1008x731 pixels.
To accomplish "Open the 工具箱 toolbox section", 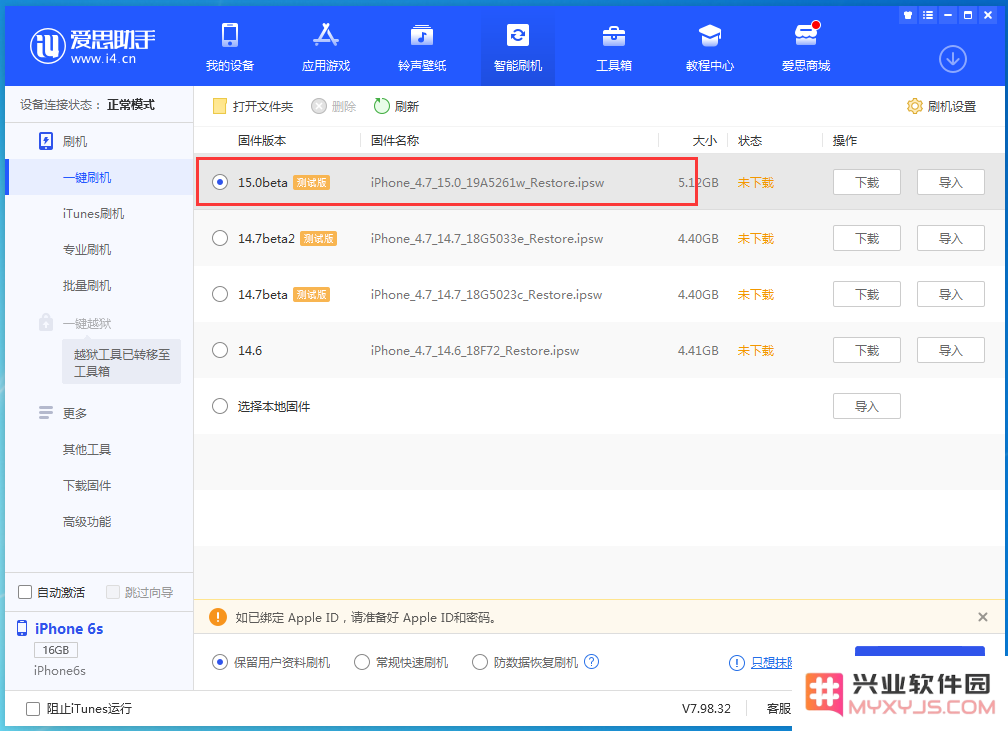I will pos(614,48).
